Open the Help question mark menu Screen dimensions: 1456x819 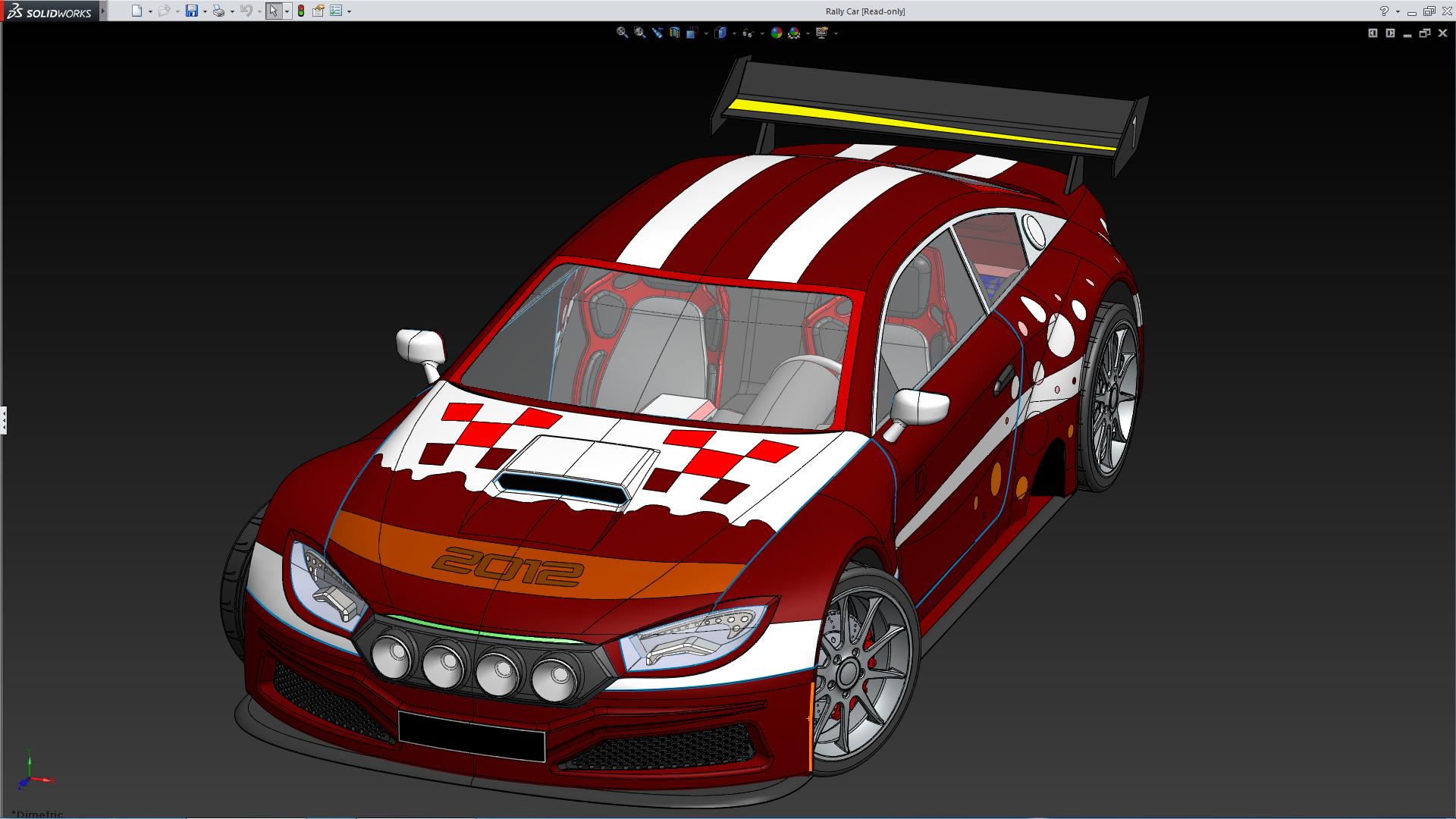point(1384,11)
